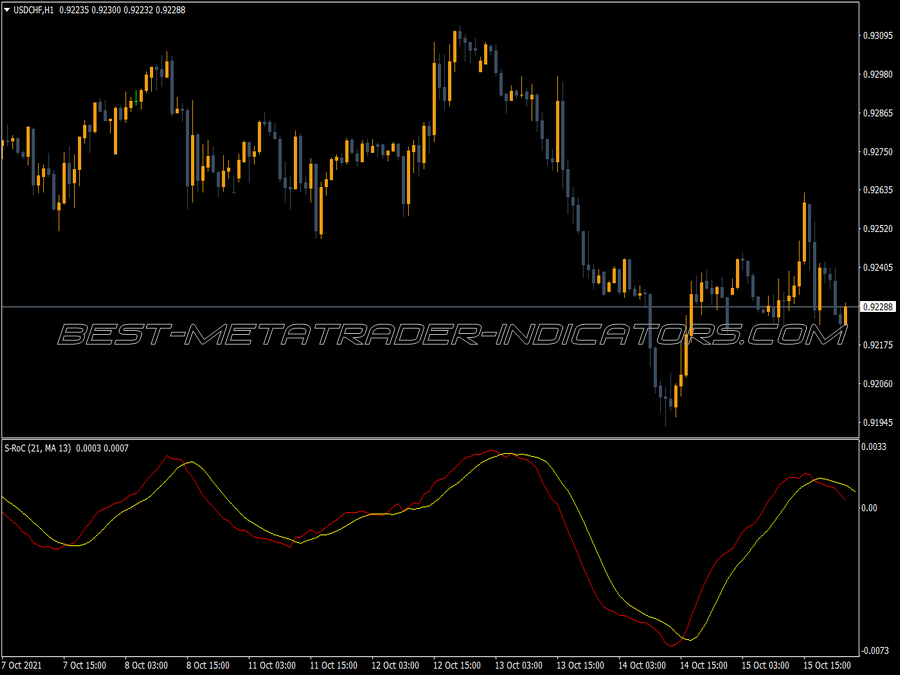Image resolution: width=900 pixels, height=675 pixels.
Task: Click the S-RoC values 0.0003 0.0007
Action: (102, 448)
